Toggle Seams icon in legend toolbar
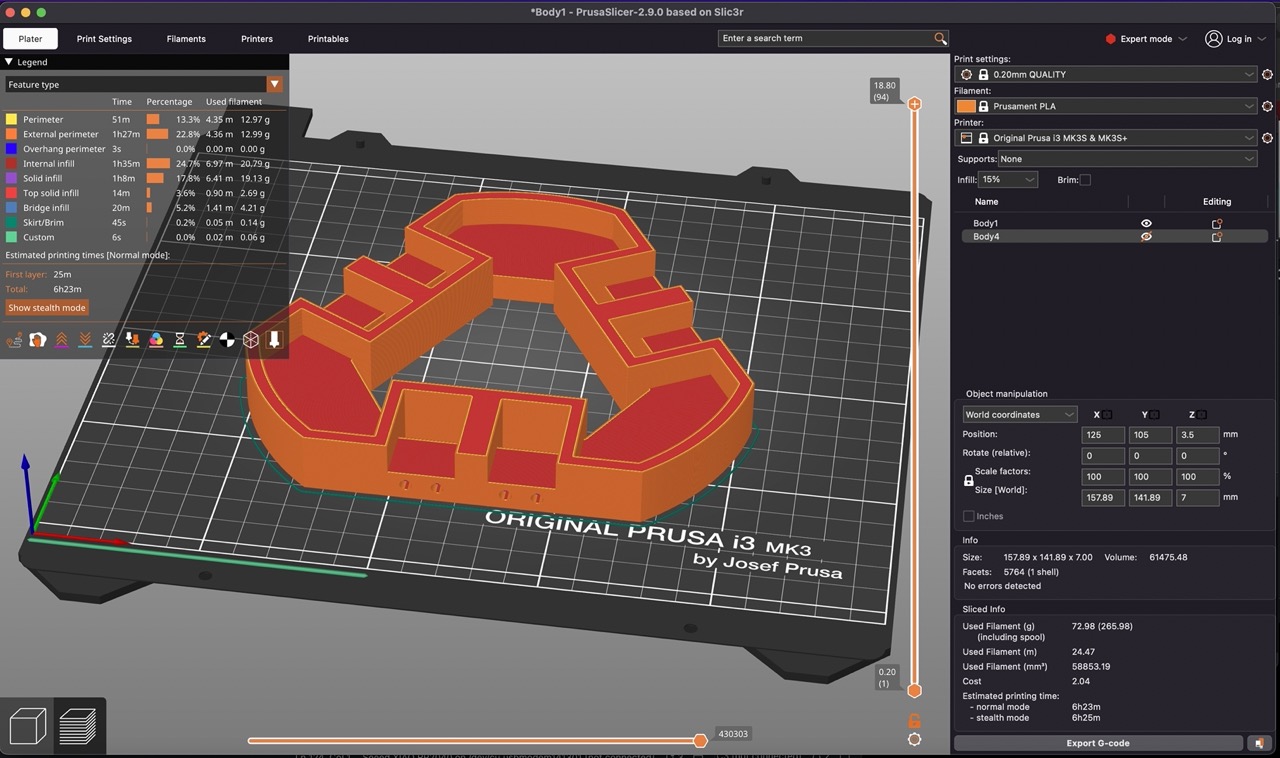This screenshot has width=1280, height=758. tap(109, 340)
